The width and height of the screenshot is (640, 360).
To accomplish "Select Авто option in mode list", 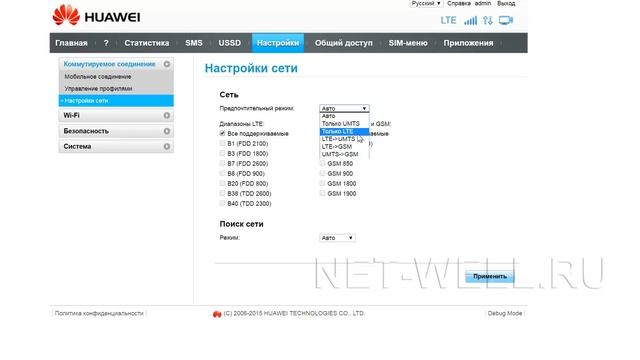I will (344, 116).
